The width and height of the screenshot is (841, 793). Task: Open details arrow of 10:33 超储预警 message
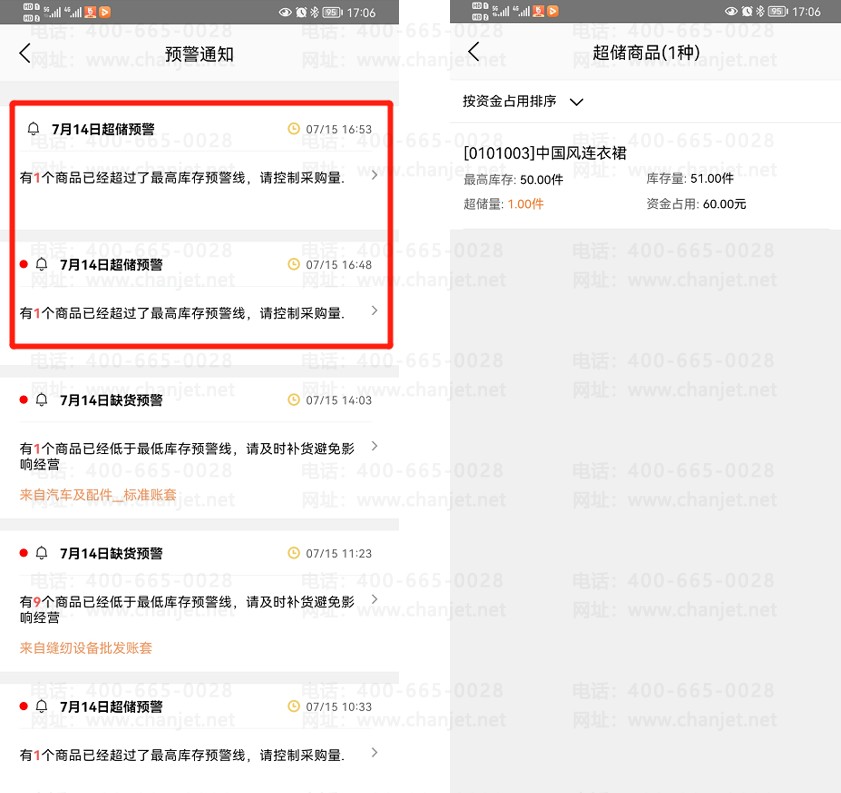(374, 753)
